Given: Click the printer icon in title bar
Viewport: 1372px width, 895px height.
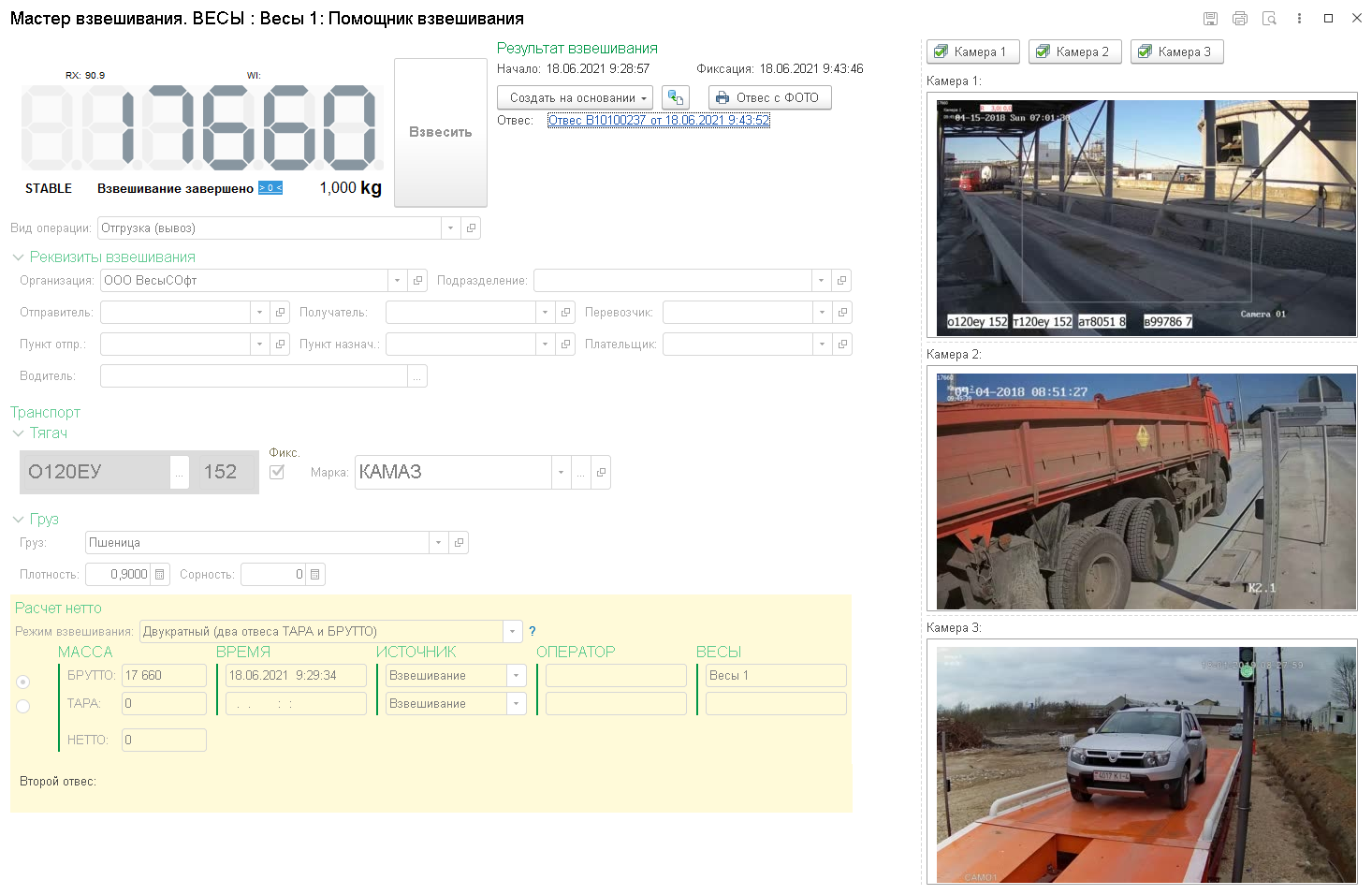Looking at the screenshot, I should [1240, 19].
